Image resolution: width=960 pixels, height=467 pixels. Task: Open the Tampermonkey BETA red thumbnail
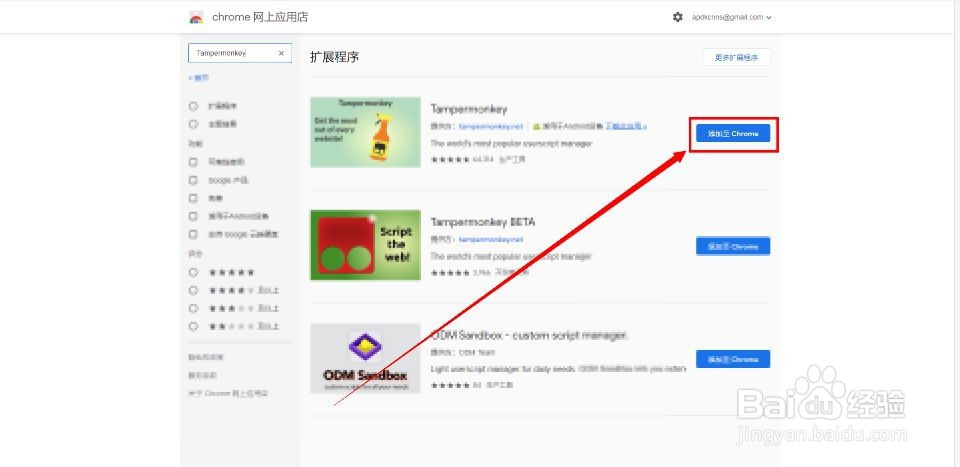(366, 245)
